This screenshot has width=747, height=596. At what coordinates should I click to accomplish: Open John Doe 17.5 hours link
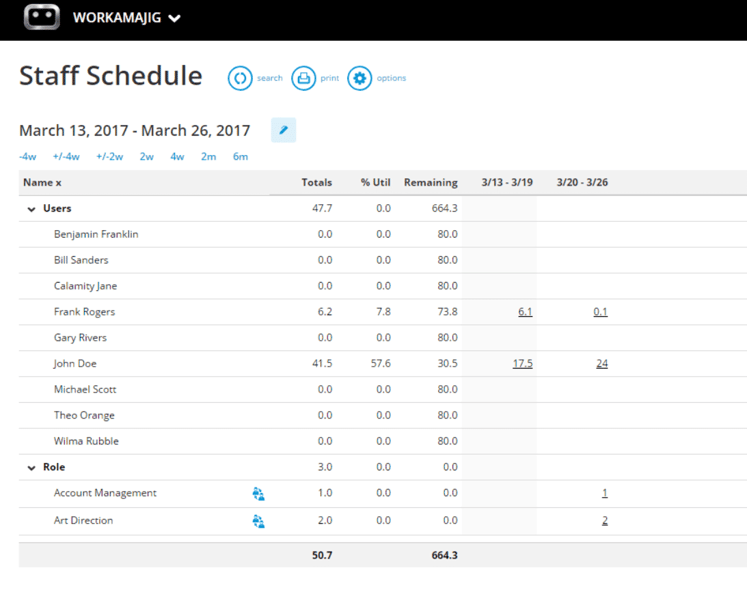[522, 364]
